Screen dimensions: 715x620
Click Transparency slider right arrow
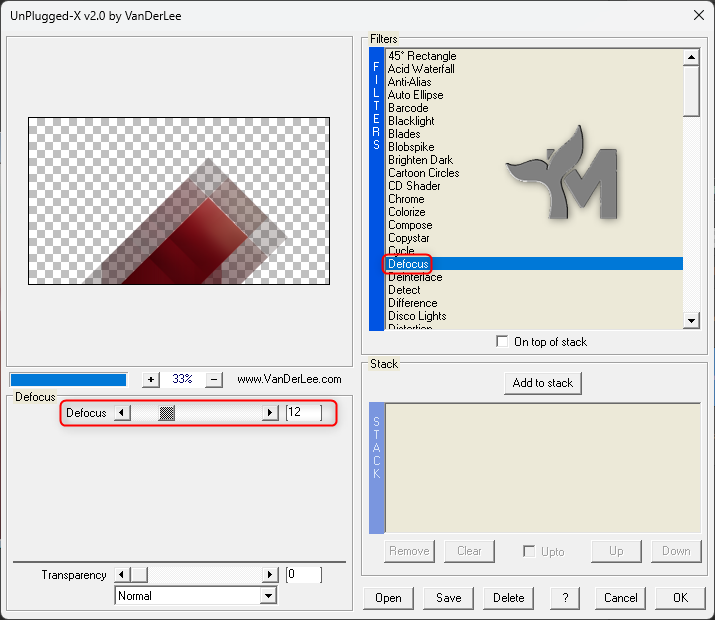point(270,574)
